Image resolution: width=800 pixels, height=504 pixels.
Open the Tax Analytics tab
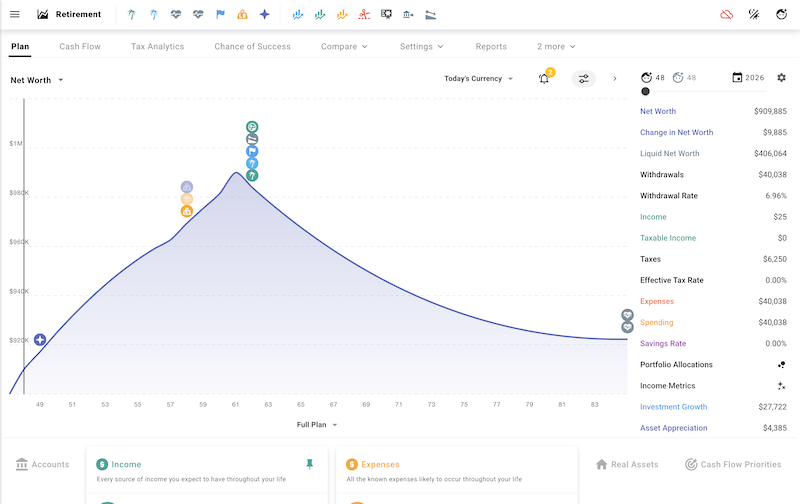pos(156,47)
